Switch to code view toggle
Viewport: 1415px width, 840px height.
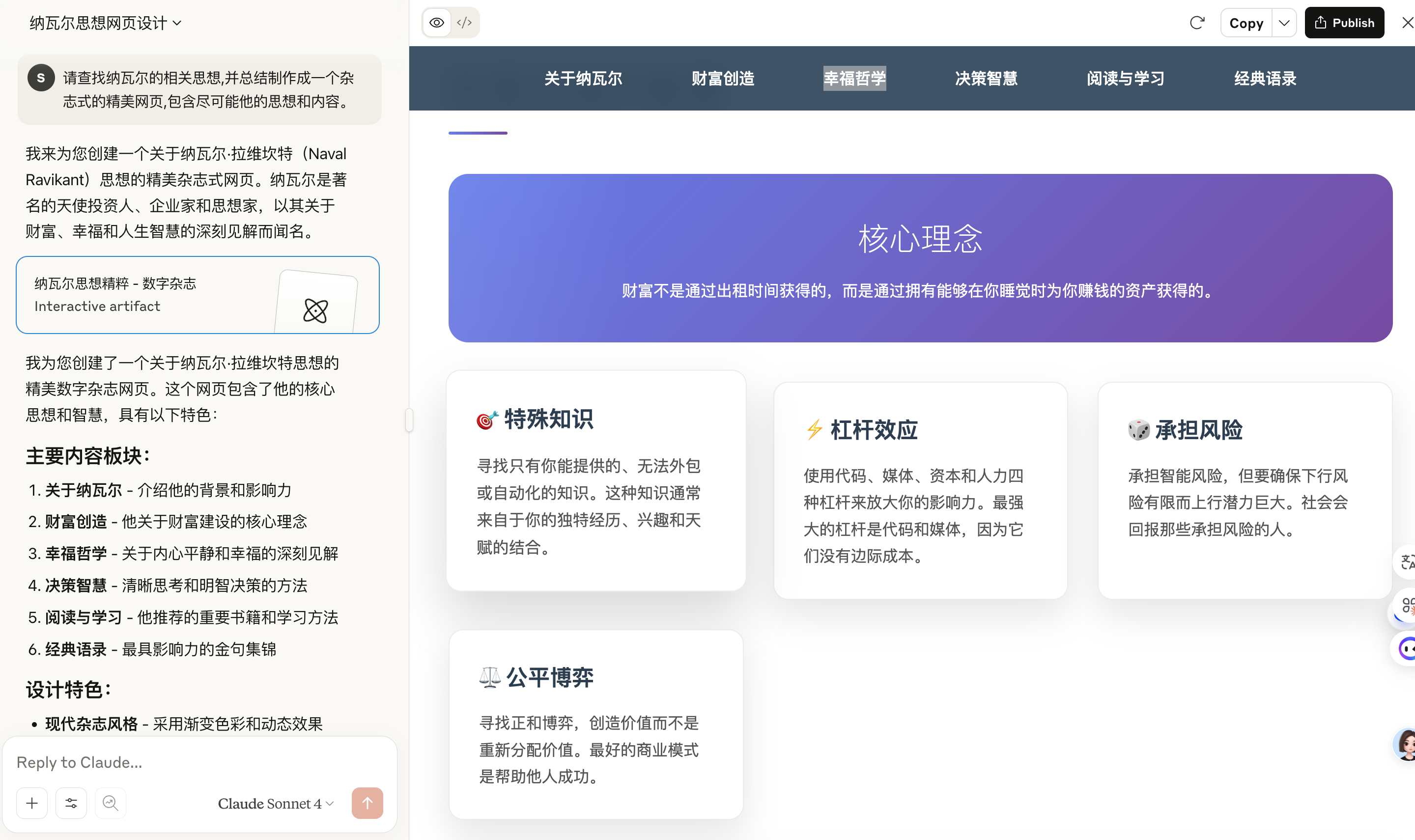click(464, 23)
